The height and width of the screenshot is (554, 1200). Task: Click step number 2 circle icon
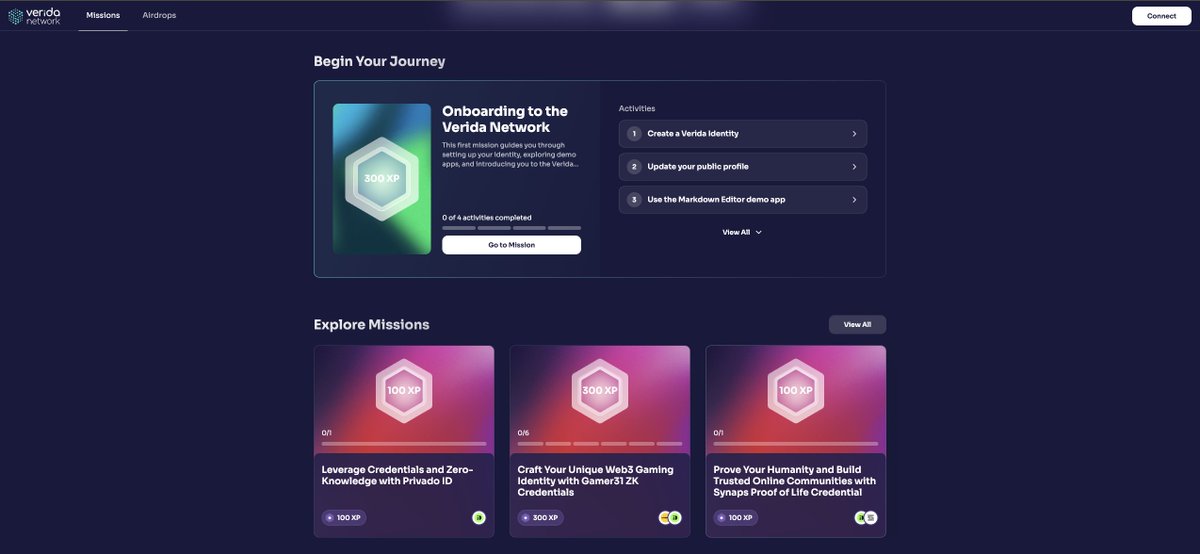pos(634,167)
